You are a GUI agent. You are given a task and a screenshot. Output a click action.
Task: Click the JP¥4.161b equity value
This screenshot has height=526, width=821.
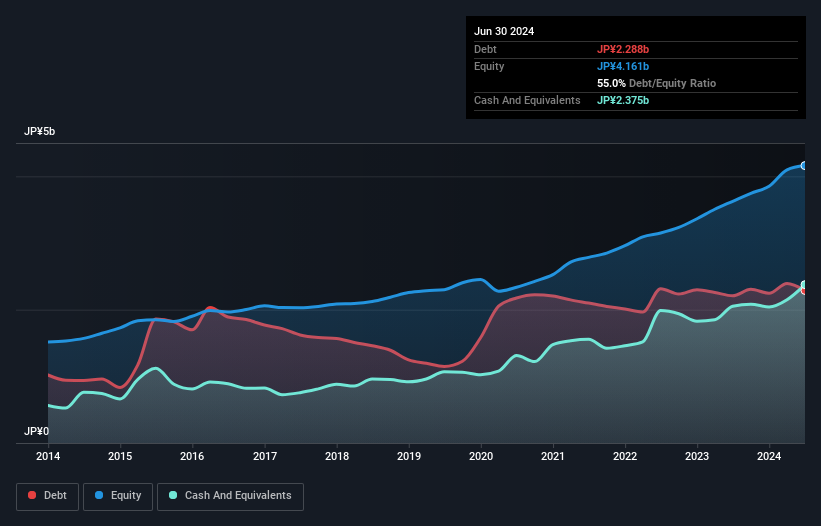tap(623, 66)
